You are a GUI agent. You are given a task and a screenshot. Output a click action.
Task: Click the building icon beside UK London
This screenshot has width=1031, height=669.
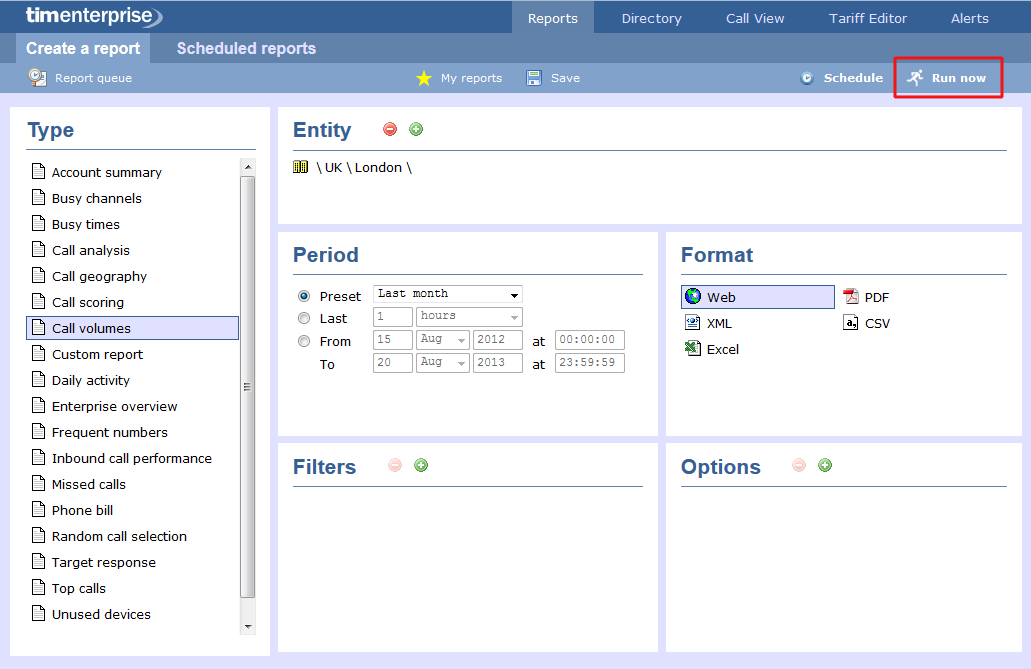[300, 167]
